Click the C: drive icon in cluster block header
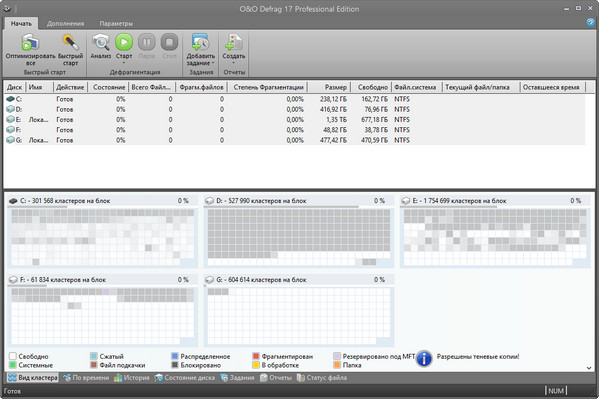 click(x=13, y=201)
